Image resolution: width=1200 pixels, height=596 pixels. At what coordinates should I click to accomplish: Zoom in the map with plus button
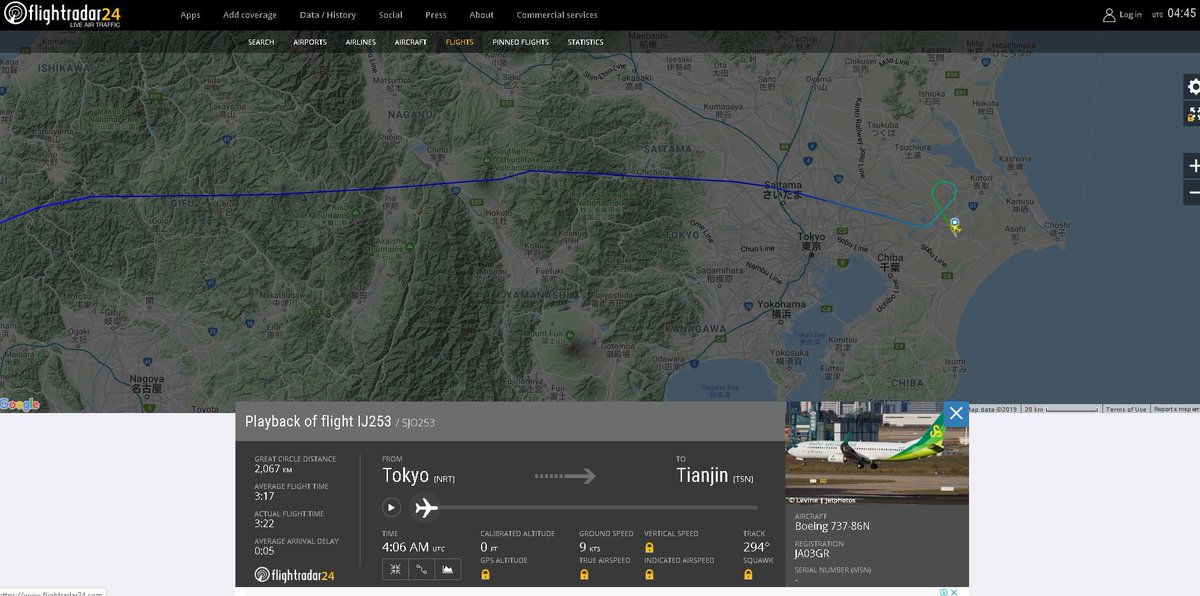point(1193,167)
